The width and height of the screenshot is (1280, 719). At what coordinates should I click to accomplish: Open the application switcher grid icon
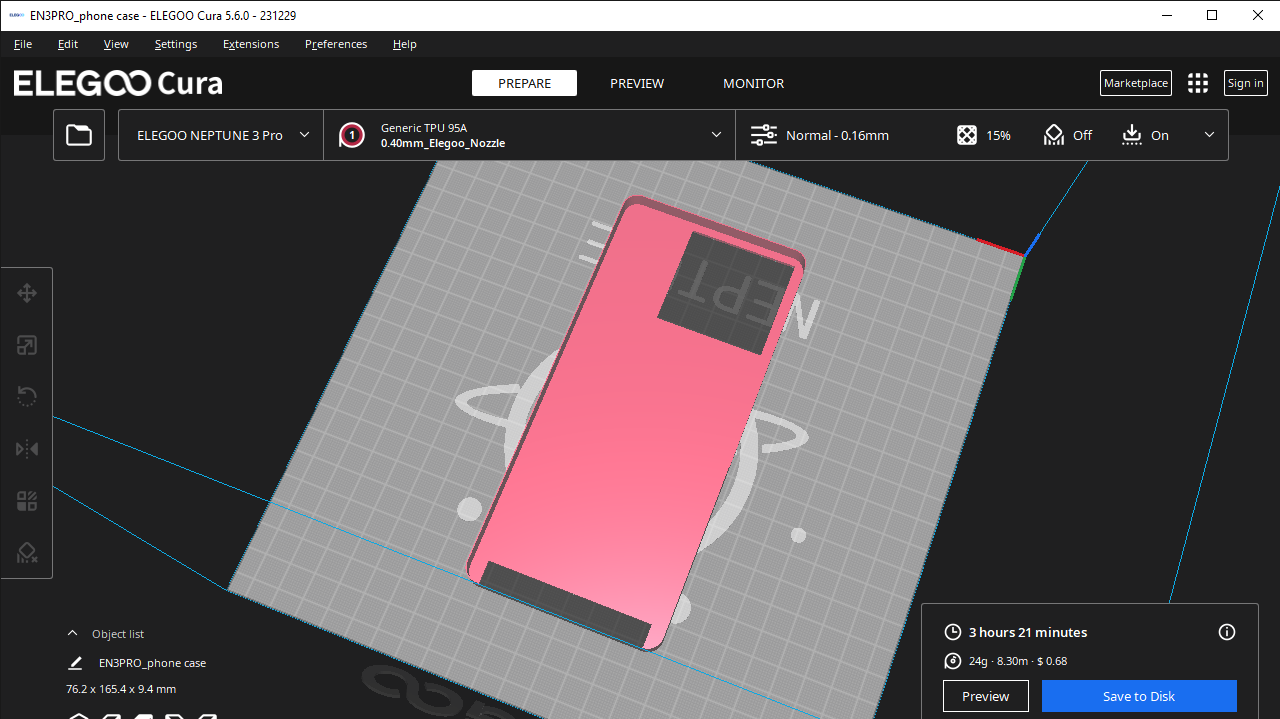pos(1198,83)
